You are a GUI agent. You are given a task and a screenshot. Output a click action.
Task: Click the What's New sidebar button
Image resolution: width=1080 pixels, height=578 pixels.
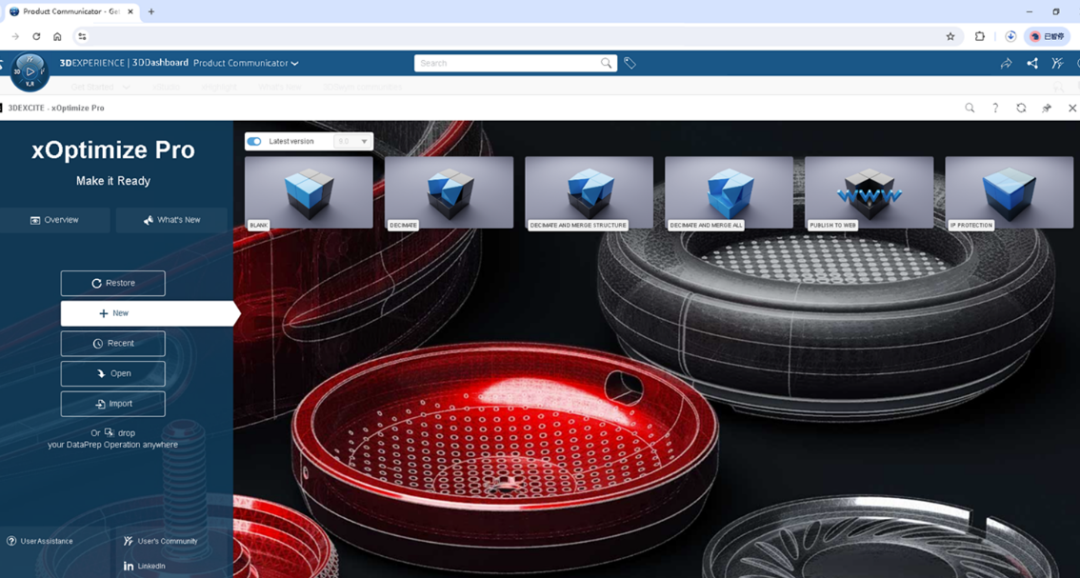172,220
